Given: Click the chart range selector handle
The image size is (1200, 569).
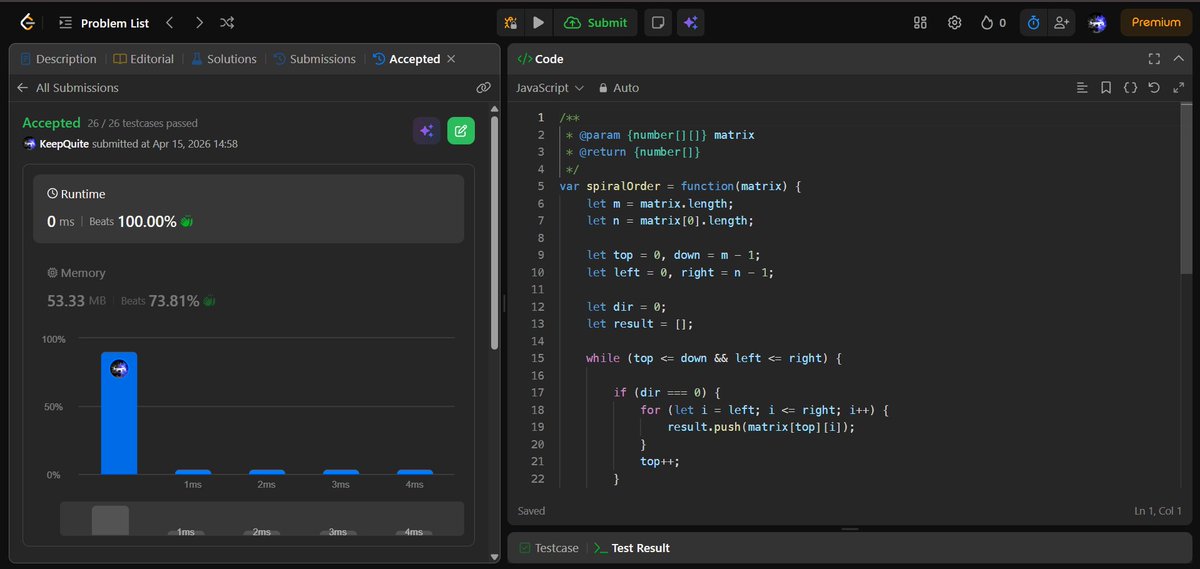Looking at the screenshot, I should click(x=110, y=520).
